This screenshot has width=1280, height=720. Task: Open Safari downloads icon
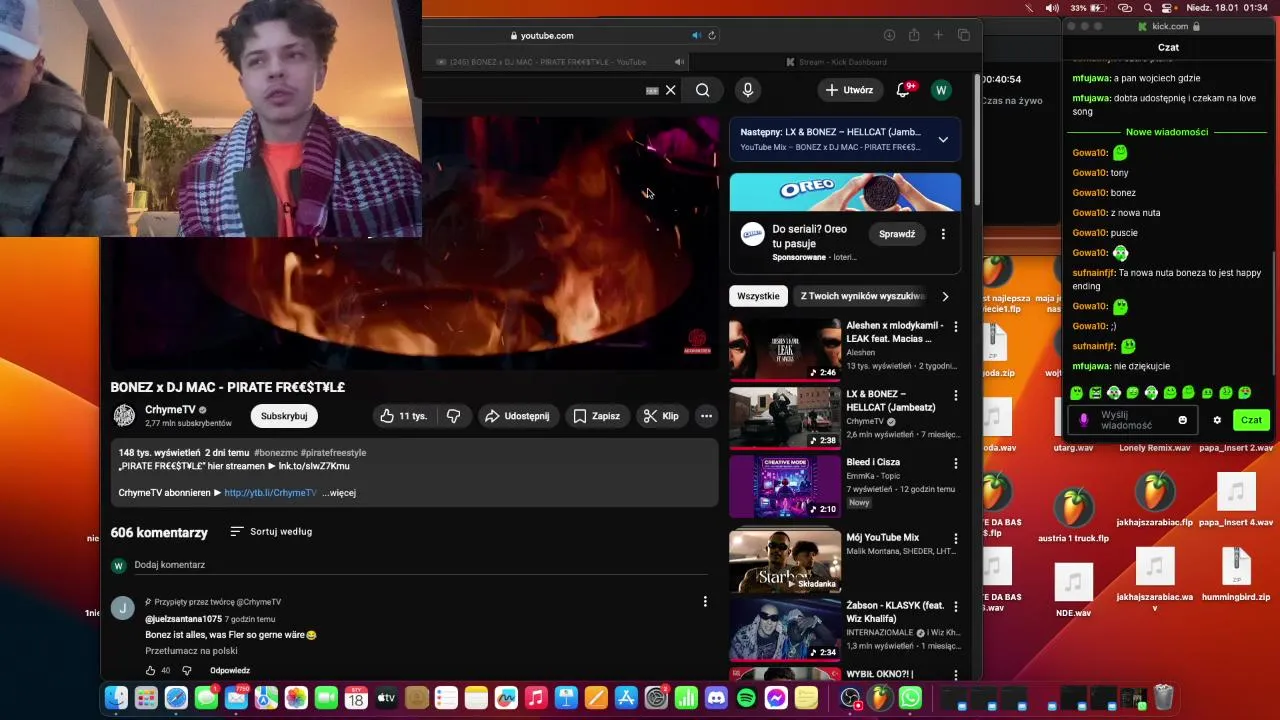(x=889, y=35)
